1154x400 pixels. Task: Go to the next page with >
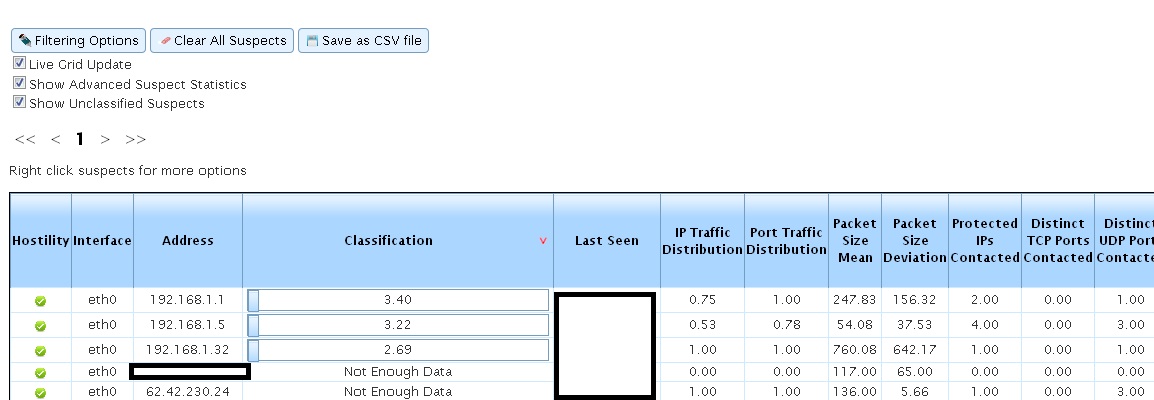[x=105, y=139]
